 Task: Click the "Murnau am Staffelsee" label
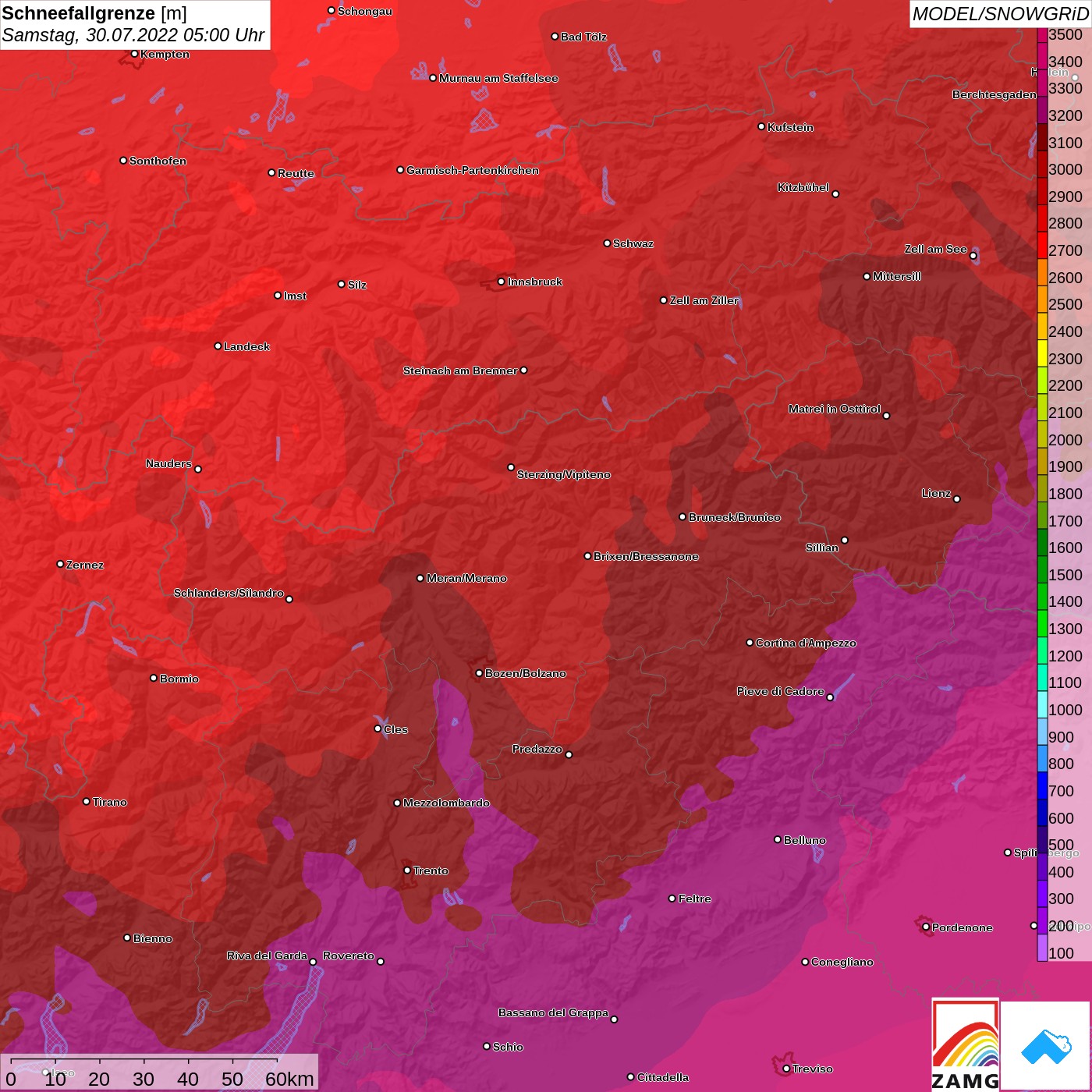pos(498,78)
